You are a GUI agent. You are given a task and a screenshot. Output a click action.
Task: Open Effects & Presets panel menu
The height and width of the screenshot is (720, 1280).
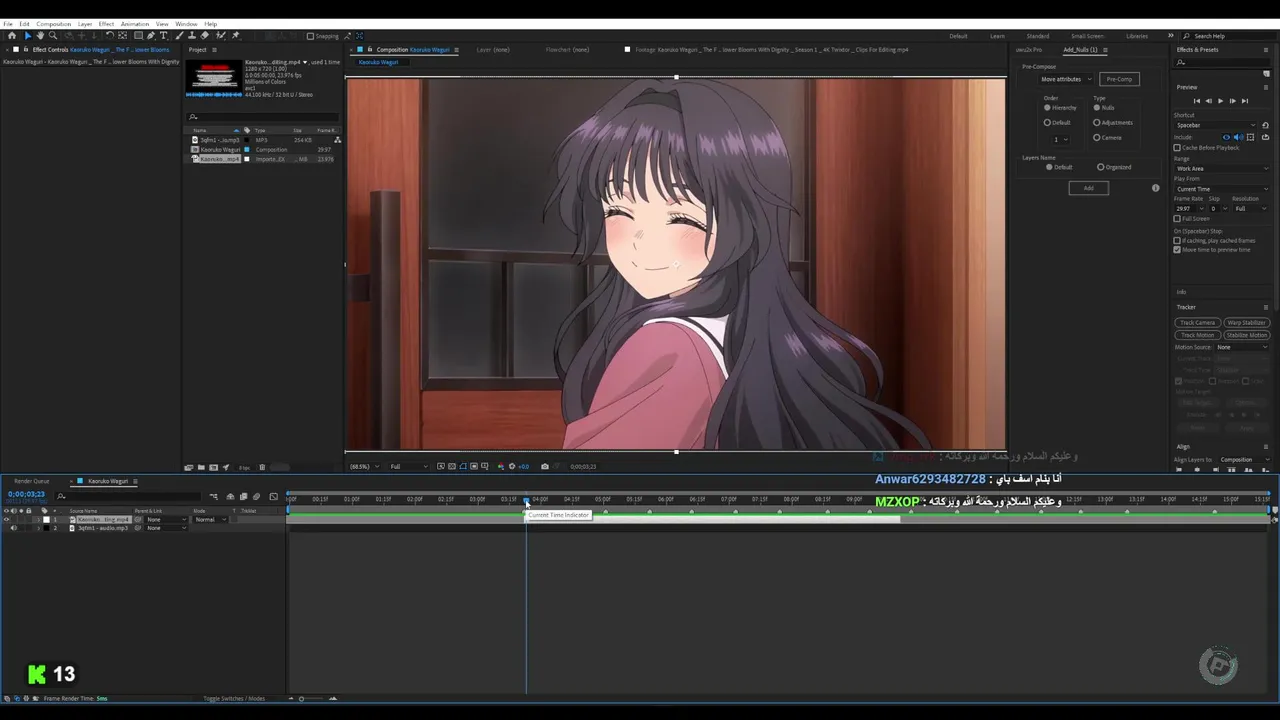tap(1266, 49)
